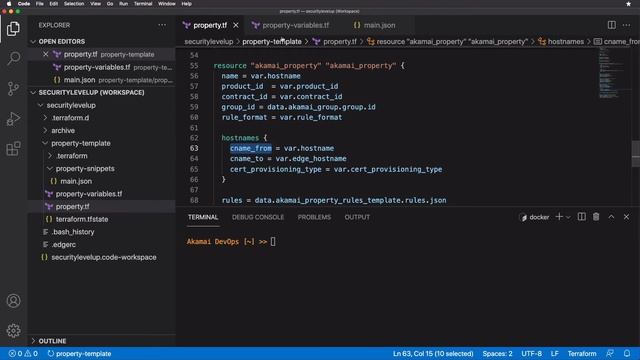The image size is (640, 360).
Task: Click the feedback icon in status bar
Action: tap(609, 353)
